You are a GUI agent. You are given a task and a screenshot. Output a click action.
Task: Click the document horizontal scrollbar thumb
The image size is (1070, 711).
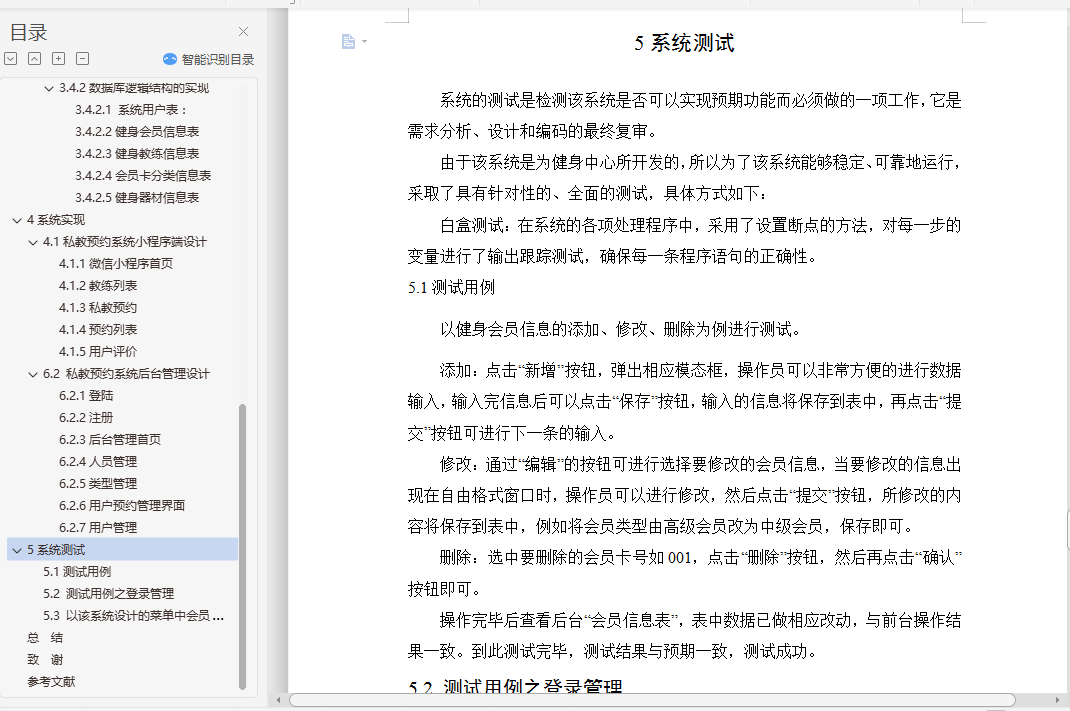(652, 700)
